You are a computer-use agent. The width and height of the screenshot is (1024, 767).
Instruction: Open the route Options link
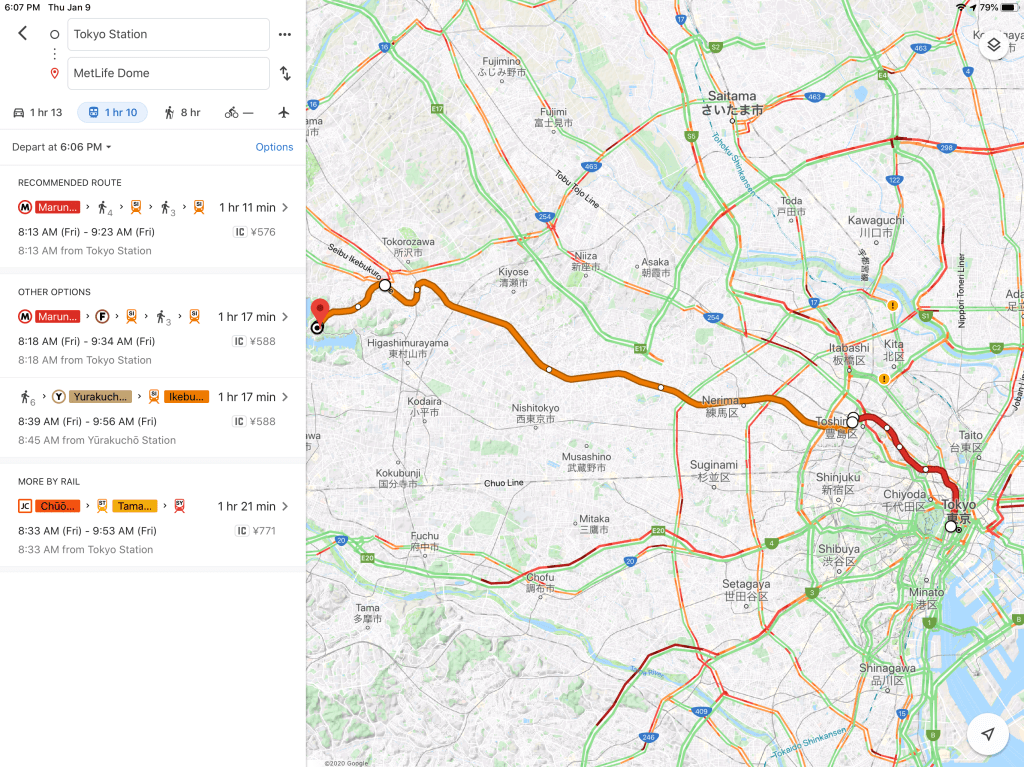click(274, 147)
